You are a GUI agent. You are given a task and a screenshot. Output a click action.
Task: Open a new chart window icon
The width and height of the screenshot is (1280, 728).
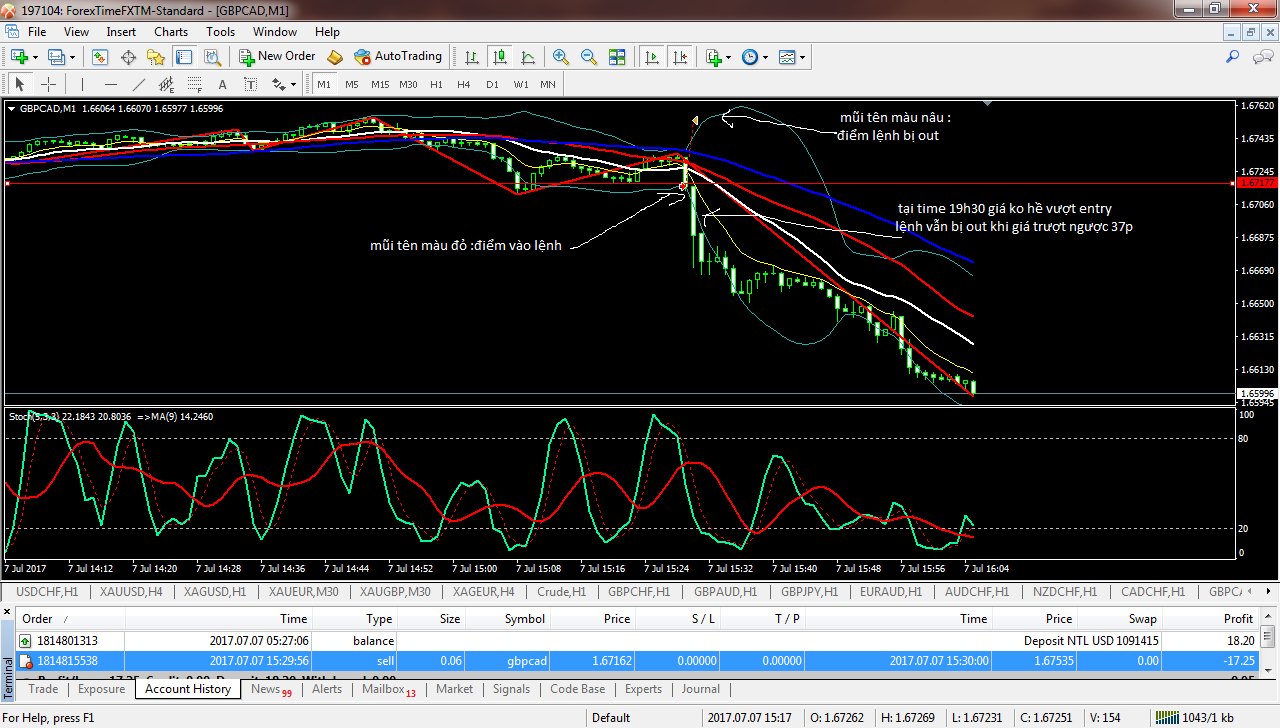pyautogui.click(x=20, y=57)
